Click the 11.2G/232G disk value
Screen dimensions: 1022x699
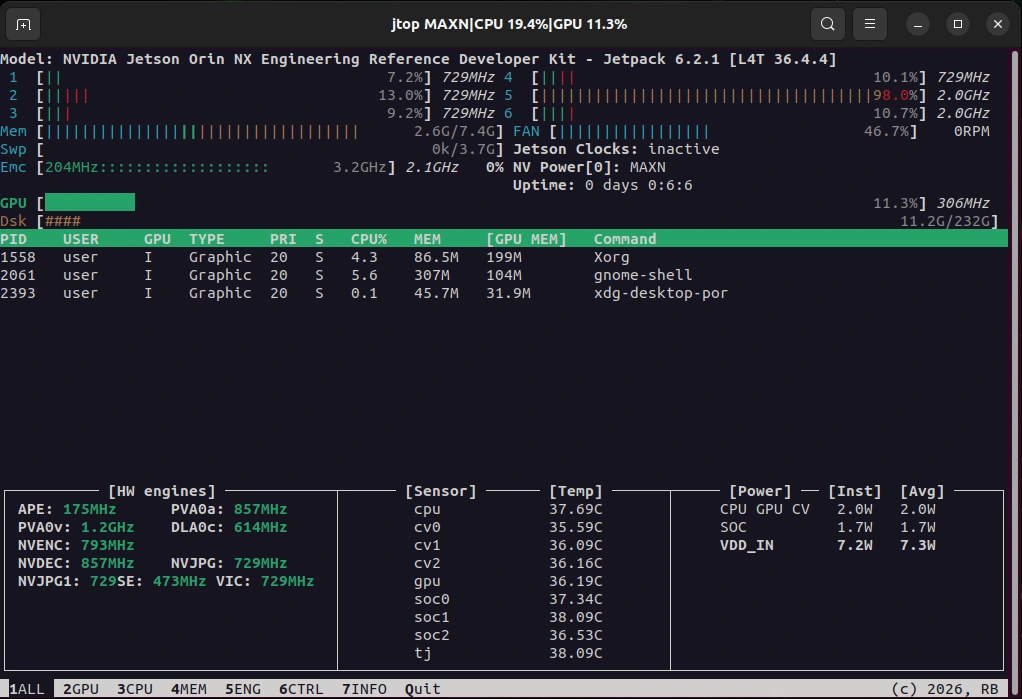click(x=944, y=222)
